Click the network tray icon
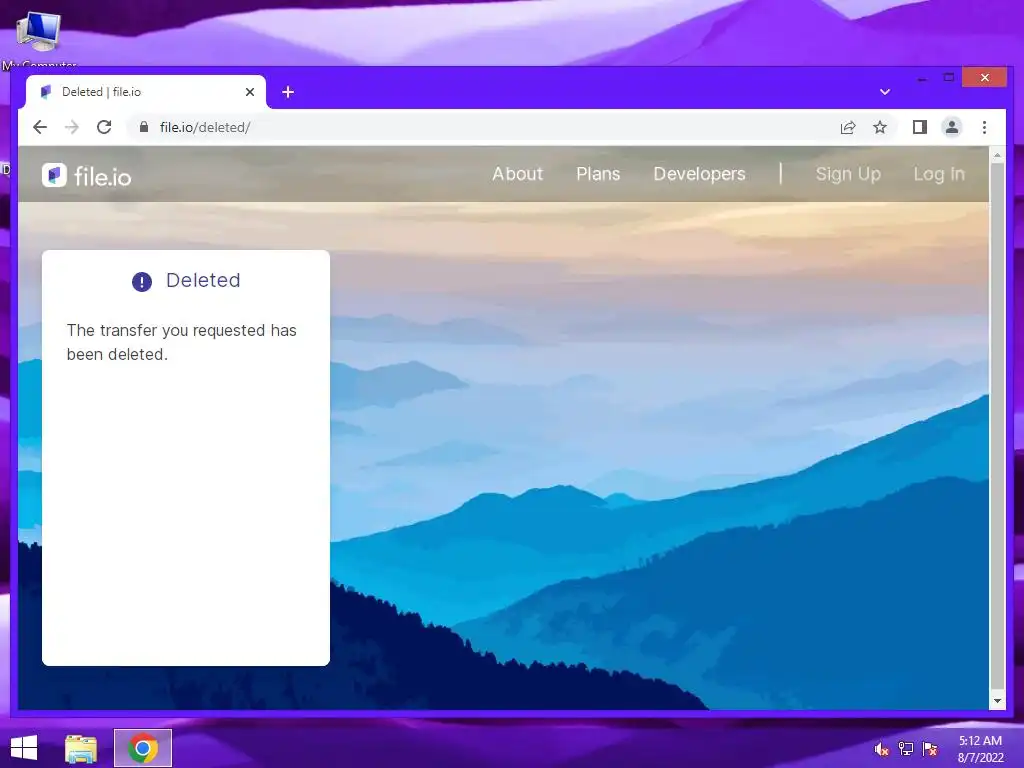 coord(906,749)
